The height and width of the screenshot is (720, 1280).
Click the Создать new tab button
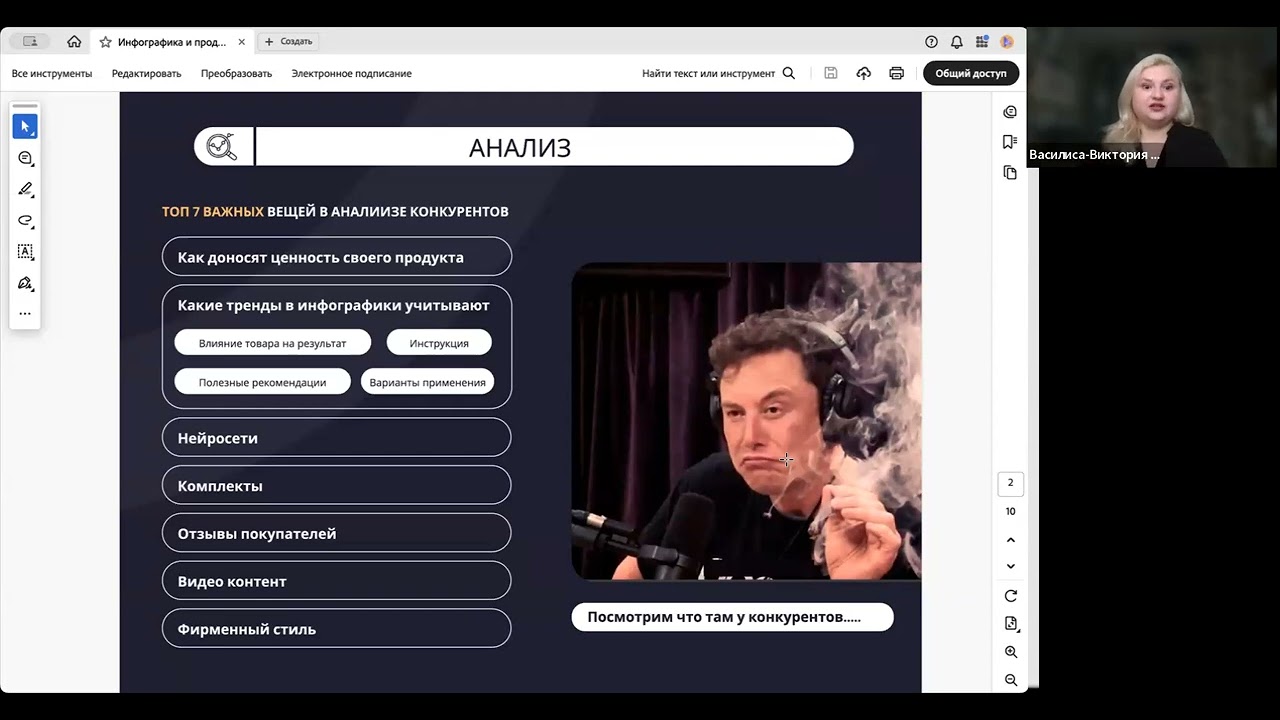(x=289, y=42)
